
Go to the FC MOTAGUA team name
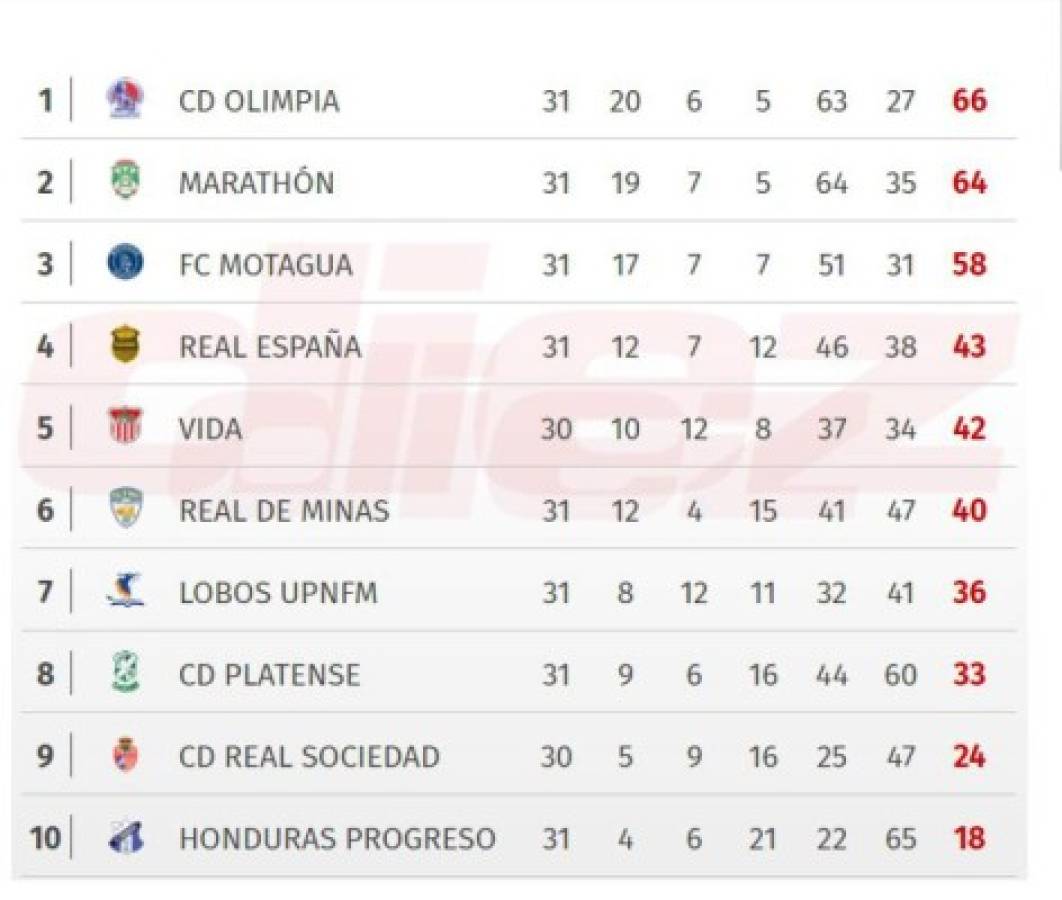[x=265, y=265]
